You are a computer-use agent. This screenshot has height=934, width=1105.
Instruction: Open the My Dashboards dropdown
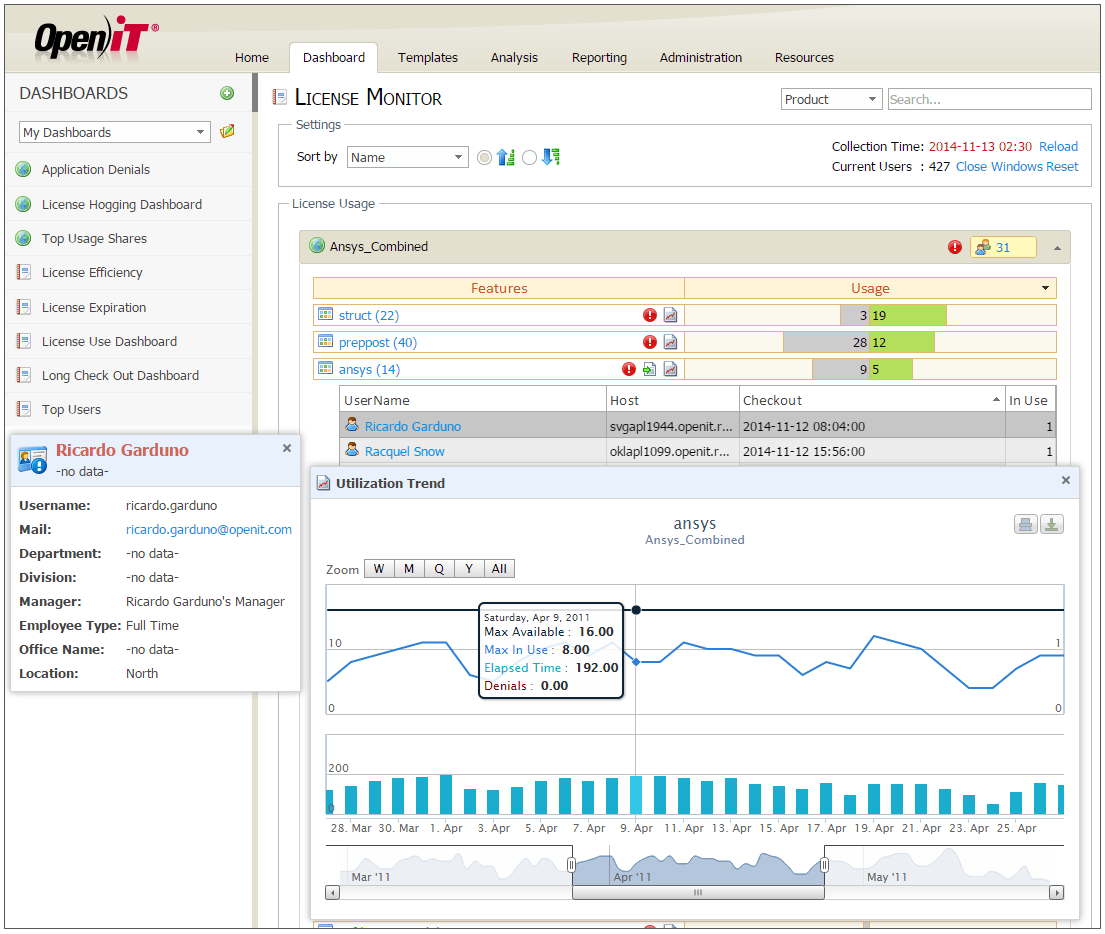[115, 132]
